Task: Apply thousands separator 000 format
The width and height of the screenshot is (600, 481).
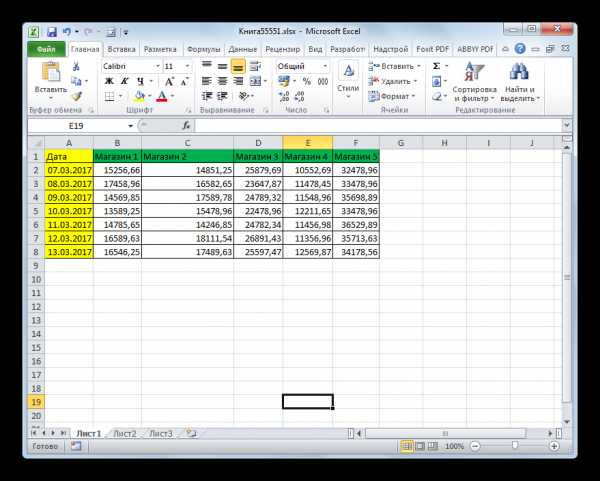Action: 323,81
